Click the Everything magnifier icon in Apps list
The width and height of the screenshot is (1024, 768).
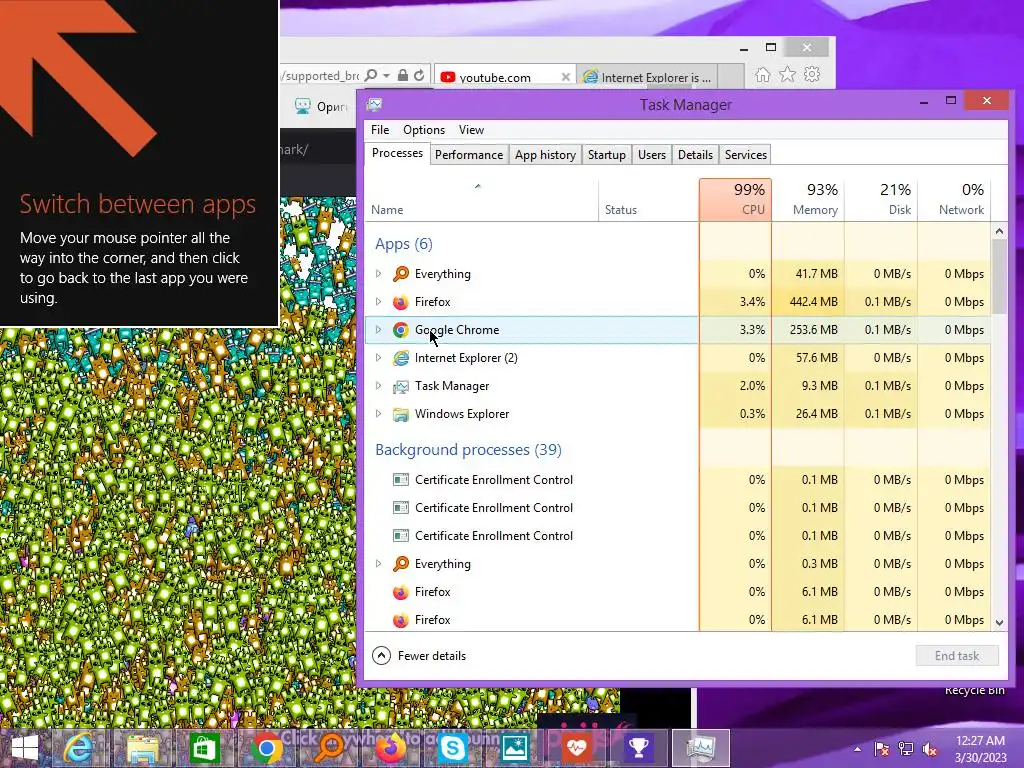point(401,274)
